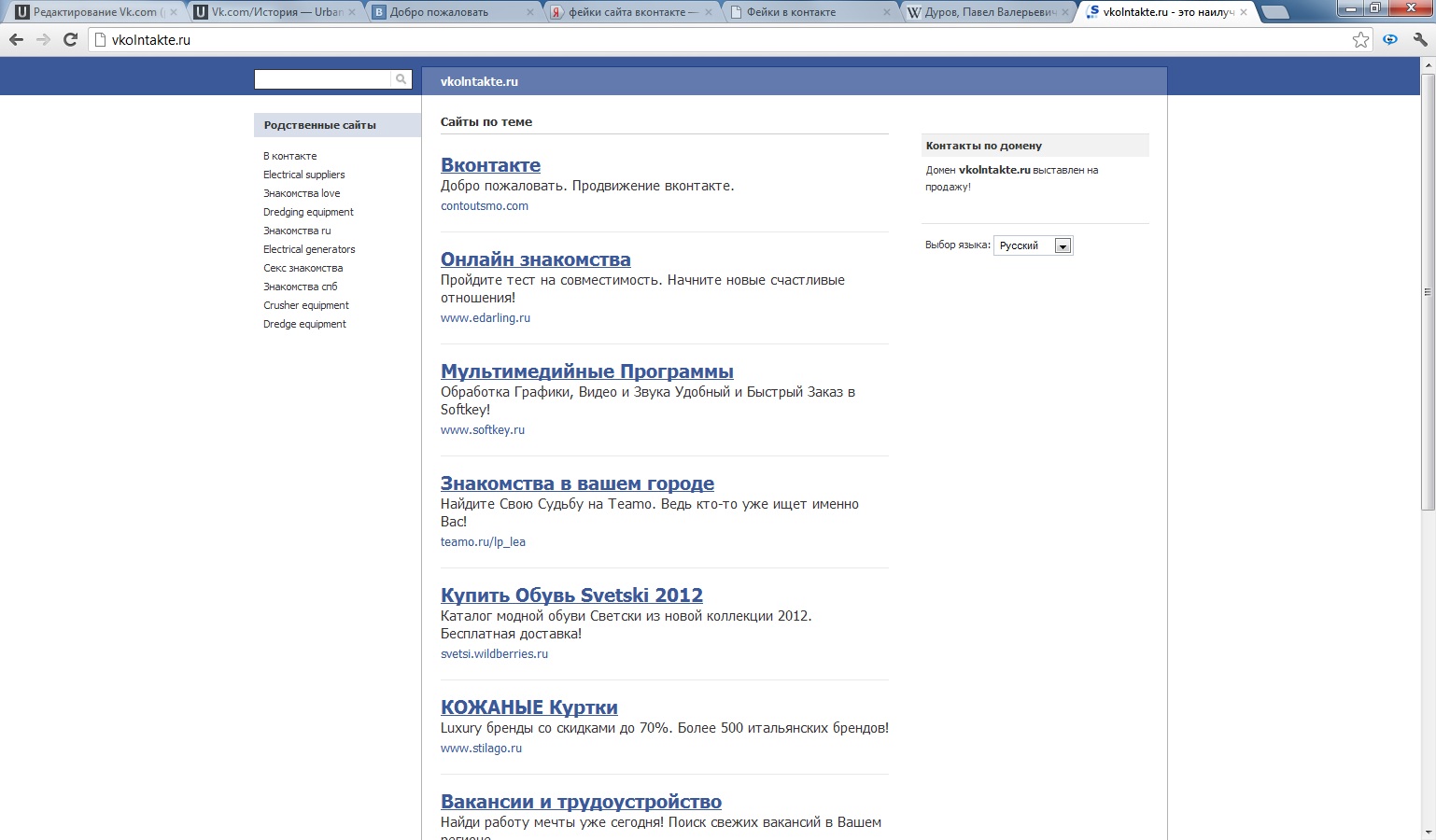Open the 'Онлайн знакомства' heading link

[x=535, y=259]
